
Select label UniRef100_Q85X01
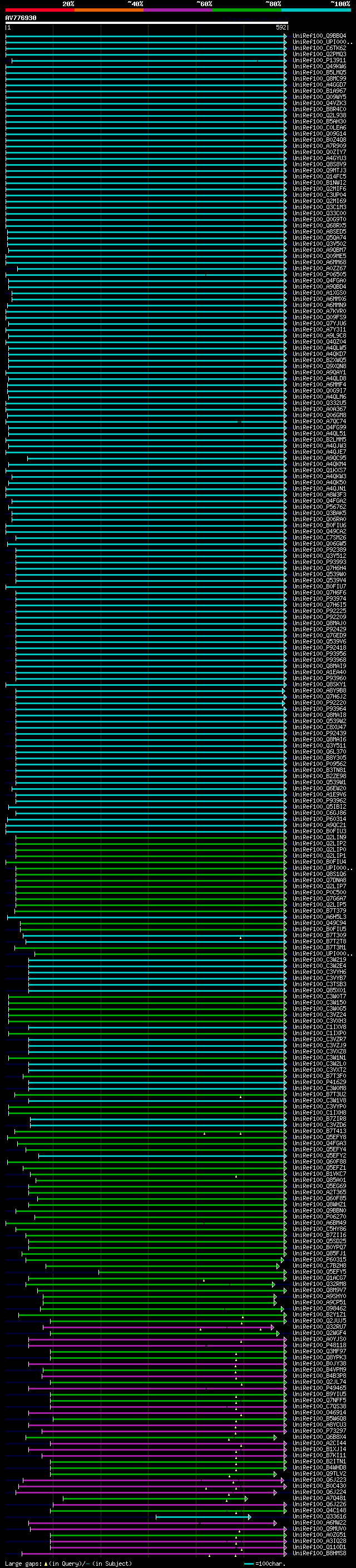tap(319, 990)
